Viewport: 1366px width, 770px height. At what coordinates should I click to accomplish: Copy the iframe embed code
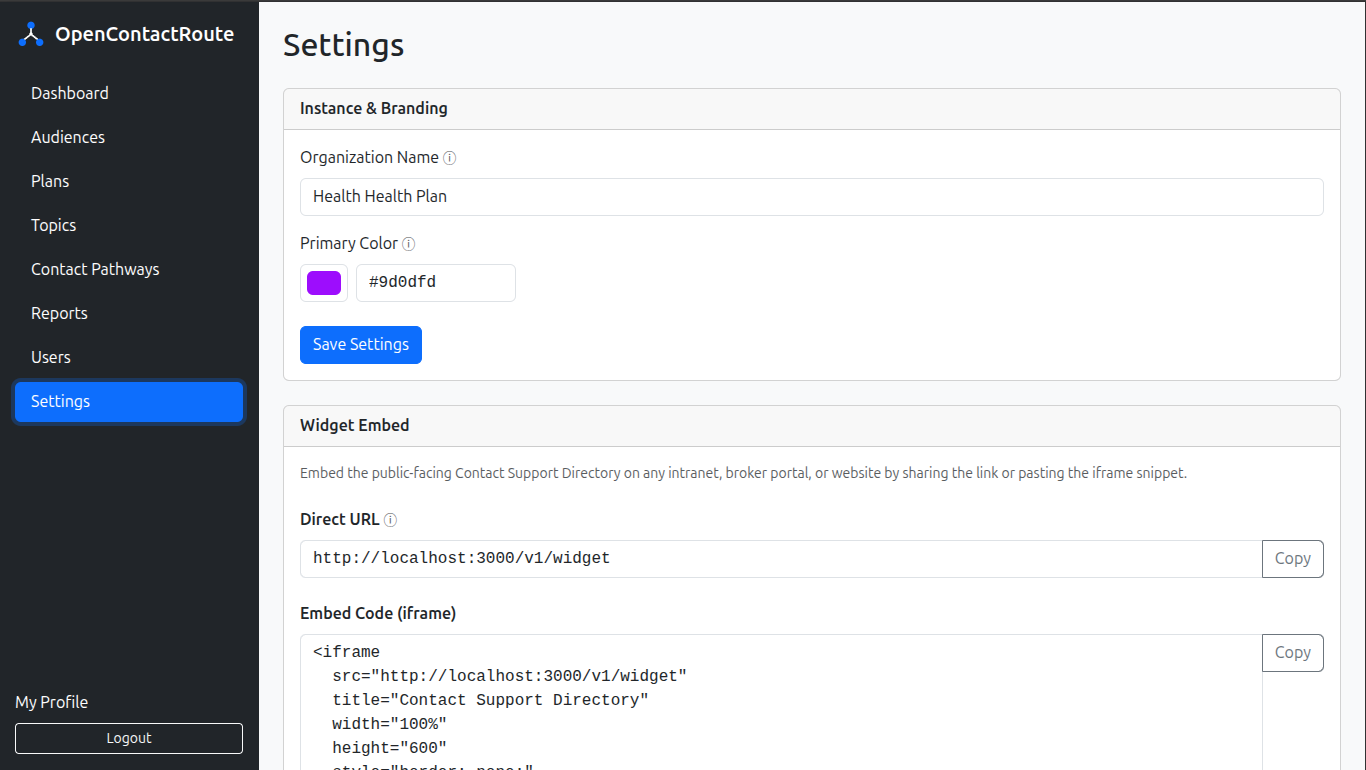(1292, 652)
